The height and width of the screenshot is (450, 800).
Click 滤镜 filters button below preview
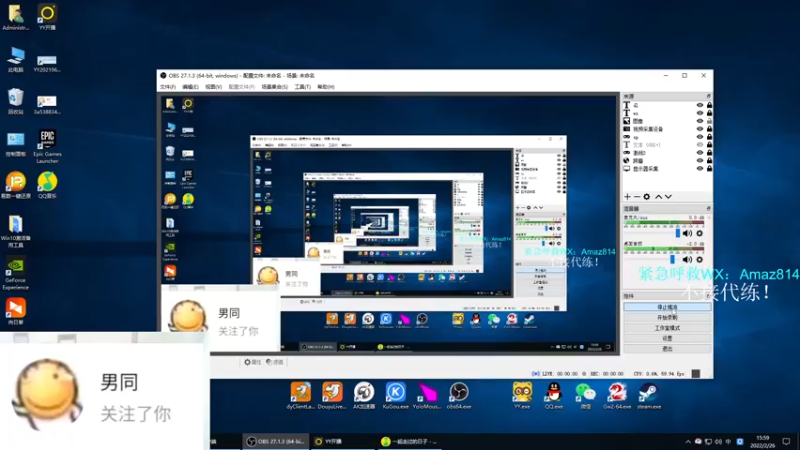pos(275,362)
